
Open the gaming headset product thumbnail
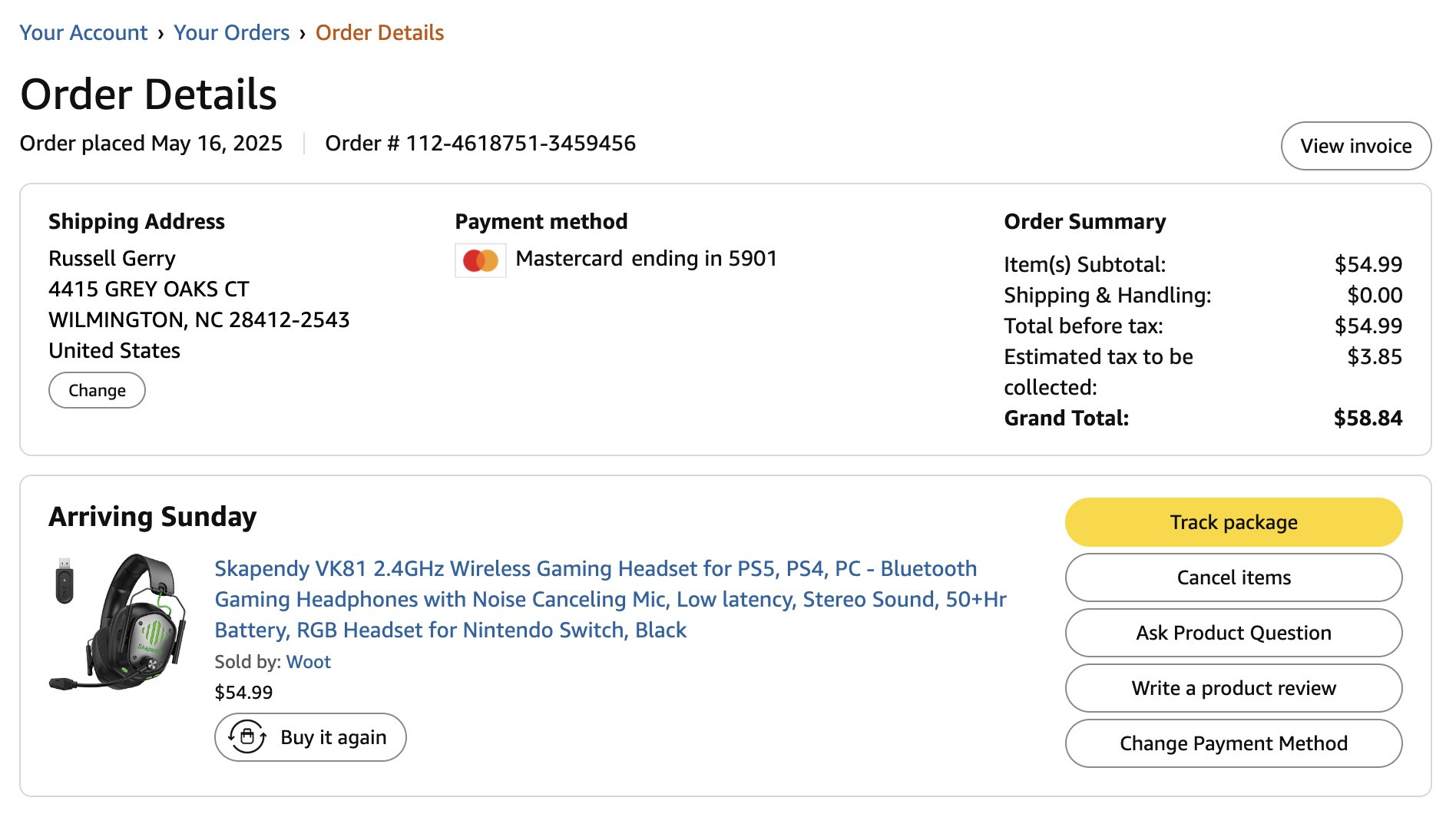[x=118, y=622]
